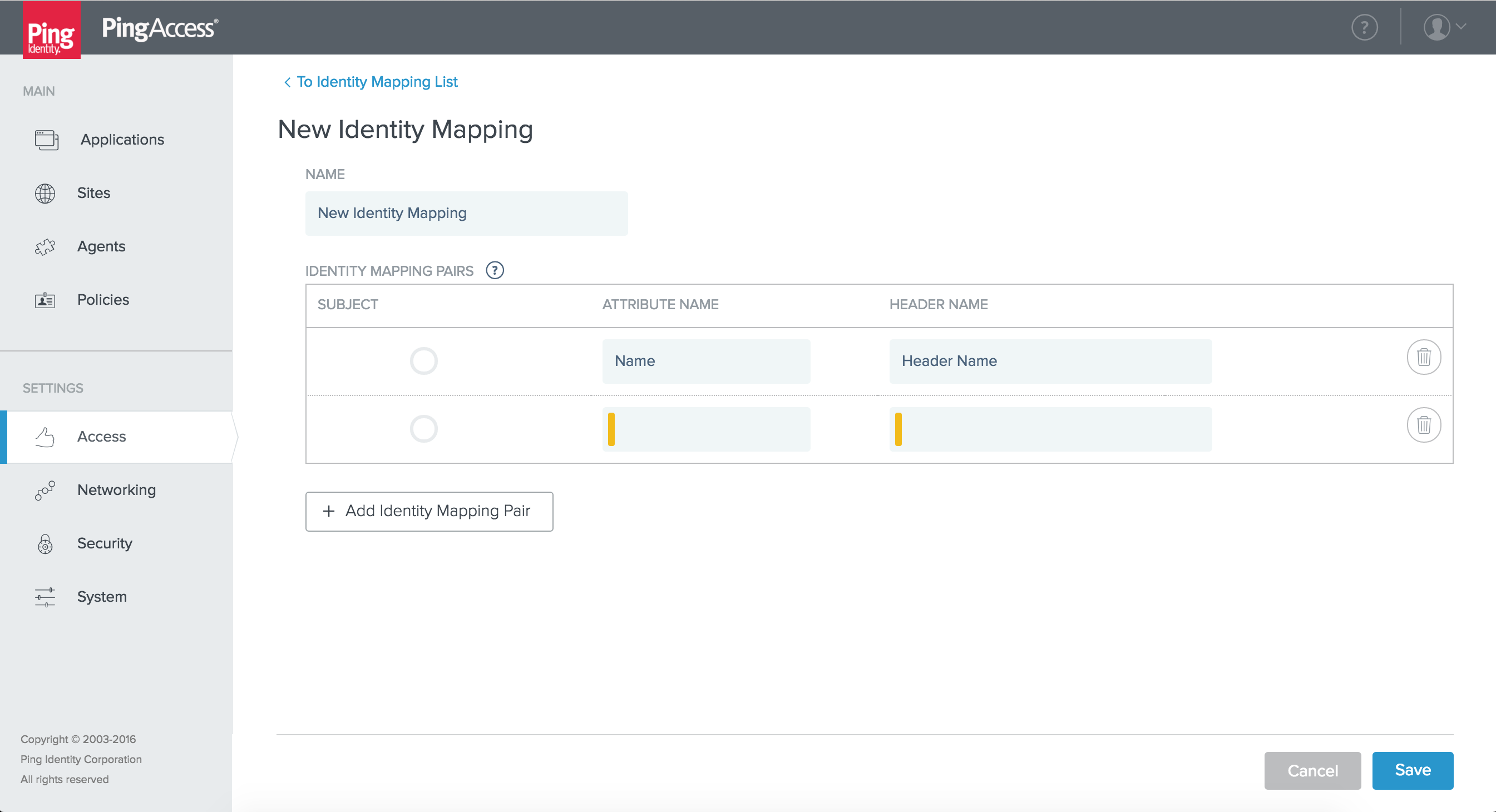The height and width of the screenshot is (812, 1496).
Task: Open the user account dropdown menu
Action: click(x=1444, y=27)
